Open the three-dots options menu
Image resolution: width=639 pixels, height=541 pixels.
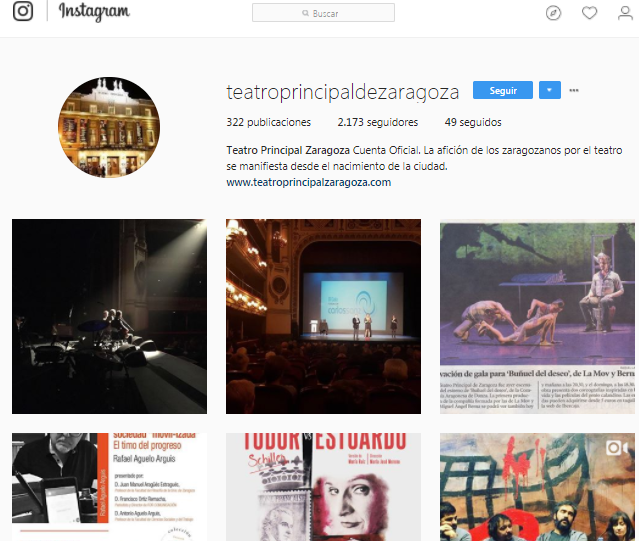pyautogui.click(x=573, y=90)
